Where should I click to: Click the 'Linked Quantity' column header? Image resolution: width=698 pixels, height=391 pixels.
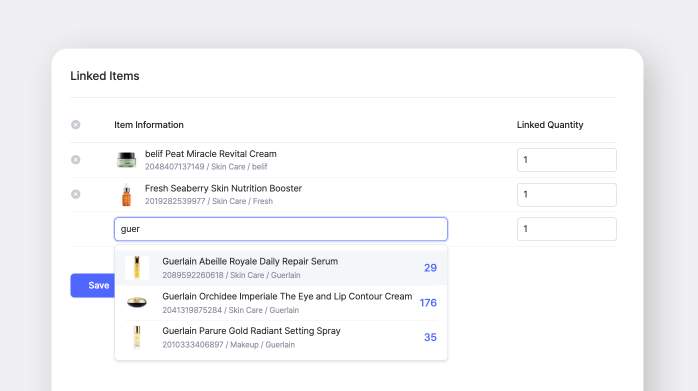550,125
